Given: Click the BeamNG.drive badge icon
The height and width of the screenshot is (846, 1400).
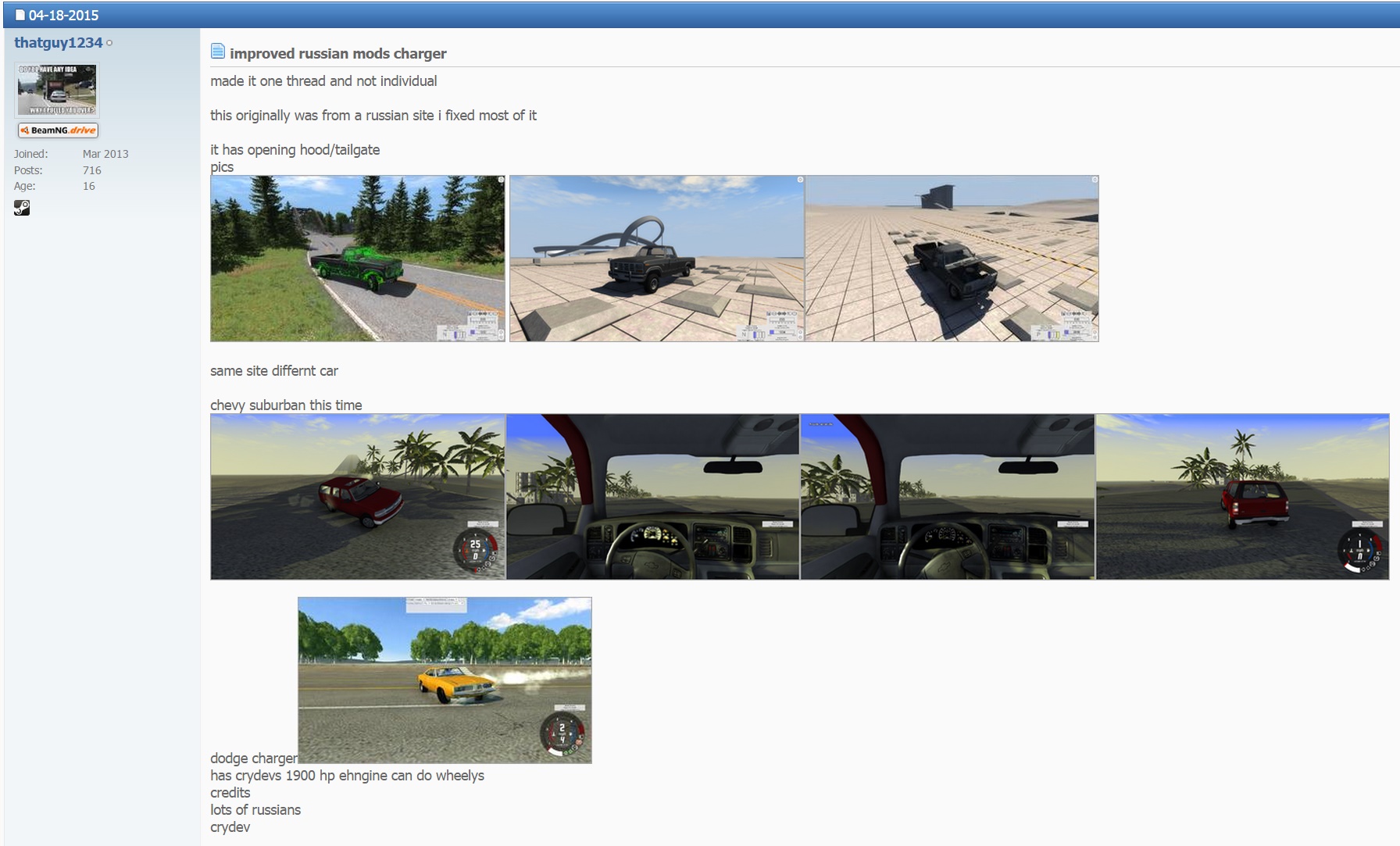Looking at the screenshot, I should 58,130.
